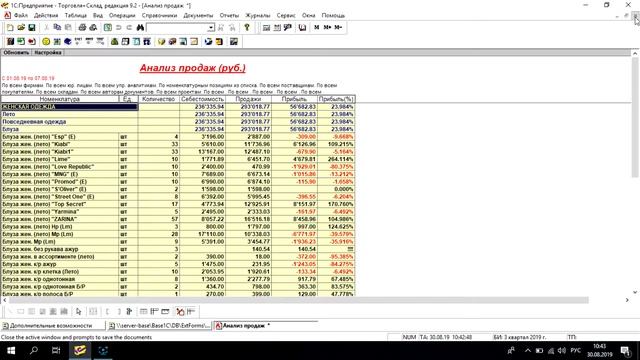
Task: Open the Таблица menu
Action: [76, 15]
